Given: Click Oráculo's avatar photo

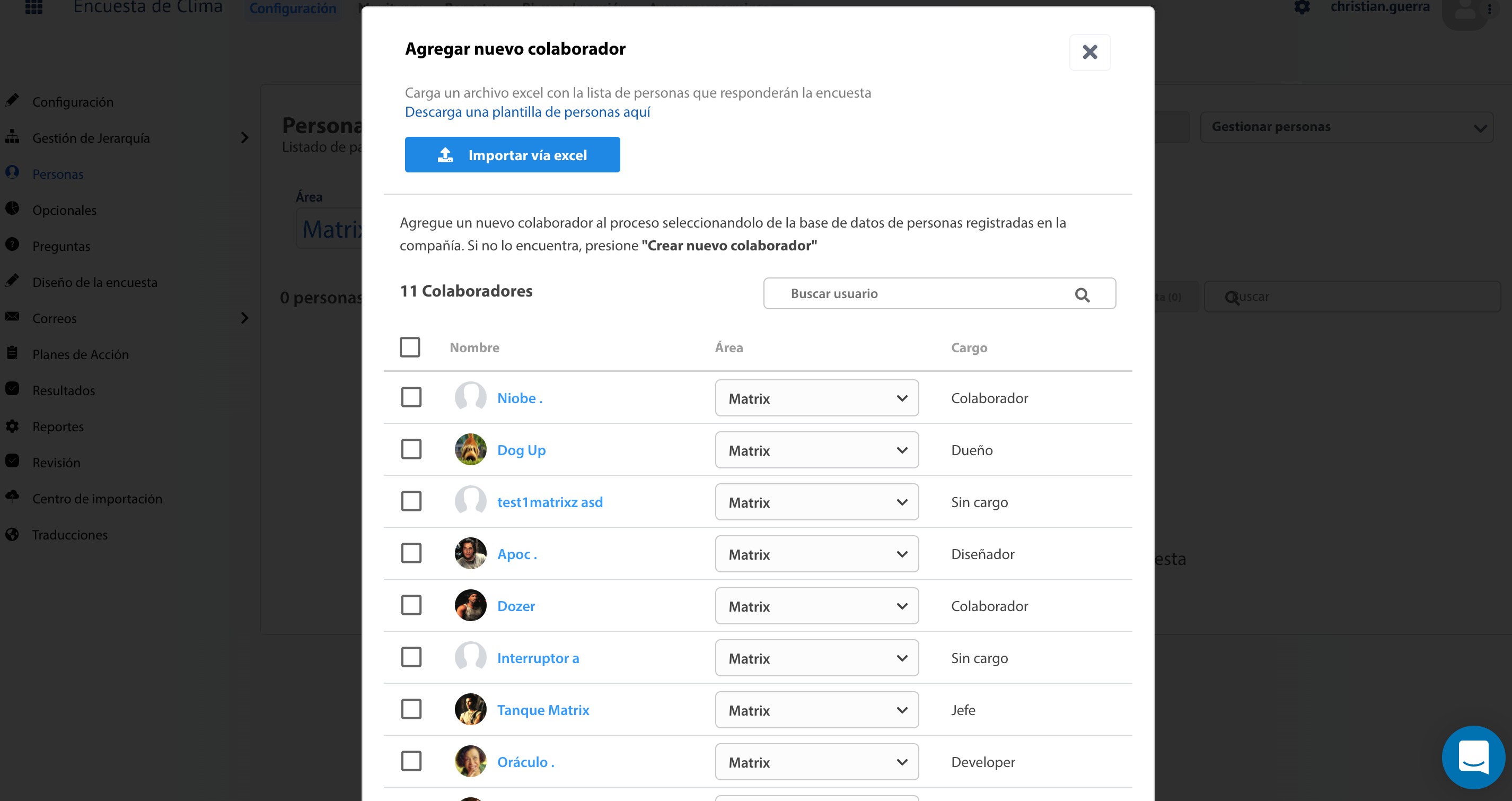Looking at the screenshot, I should pyautogui.click(x=470, y=762).
